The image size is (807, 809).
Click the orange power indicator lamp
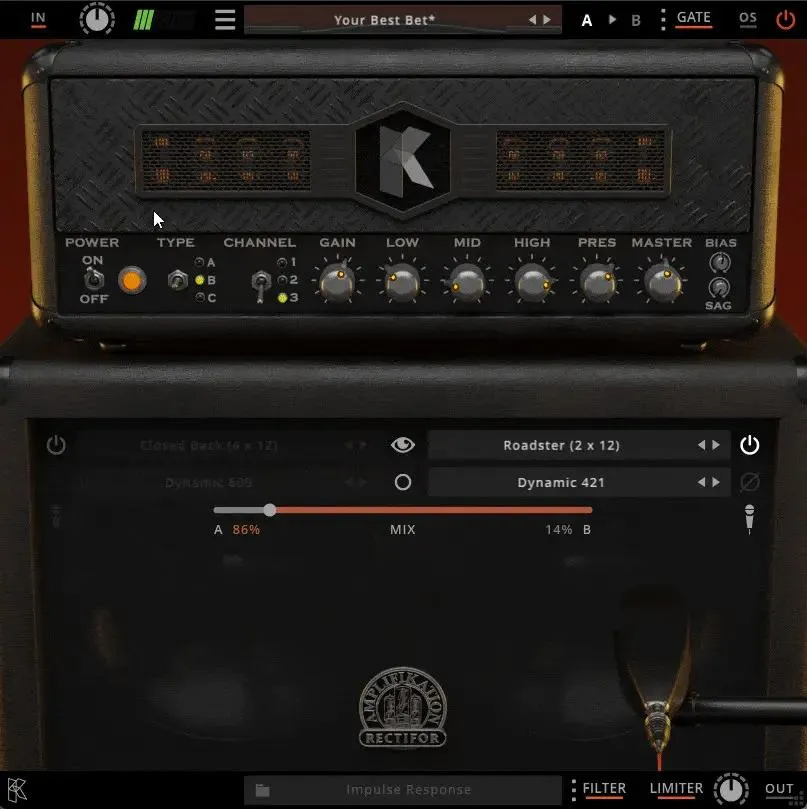132,281
